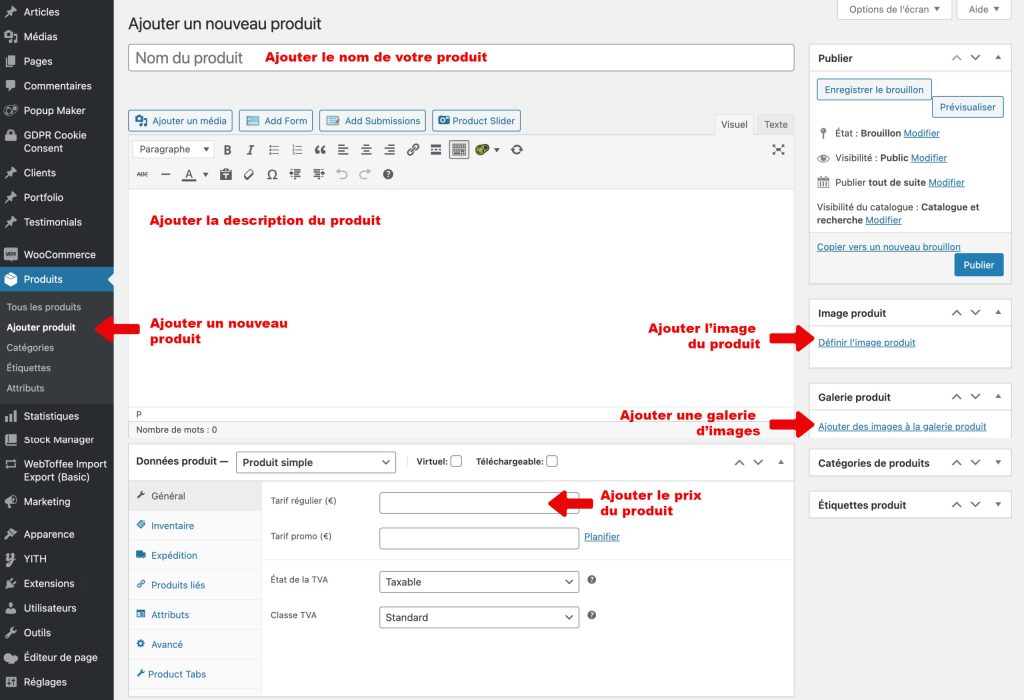Screen dimensions: 1024x700
Task: Open the Inventaire product data tab
Action: click(172, 526)
